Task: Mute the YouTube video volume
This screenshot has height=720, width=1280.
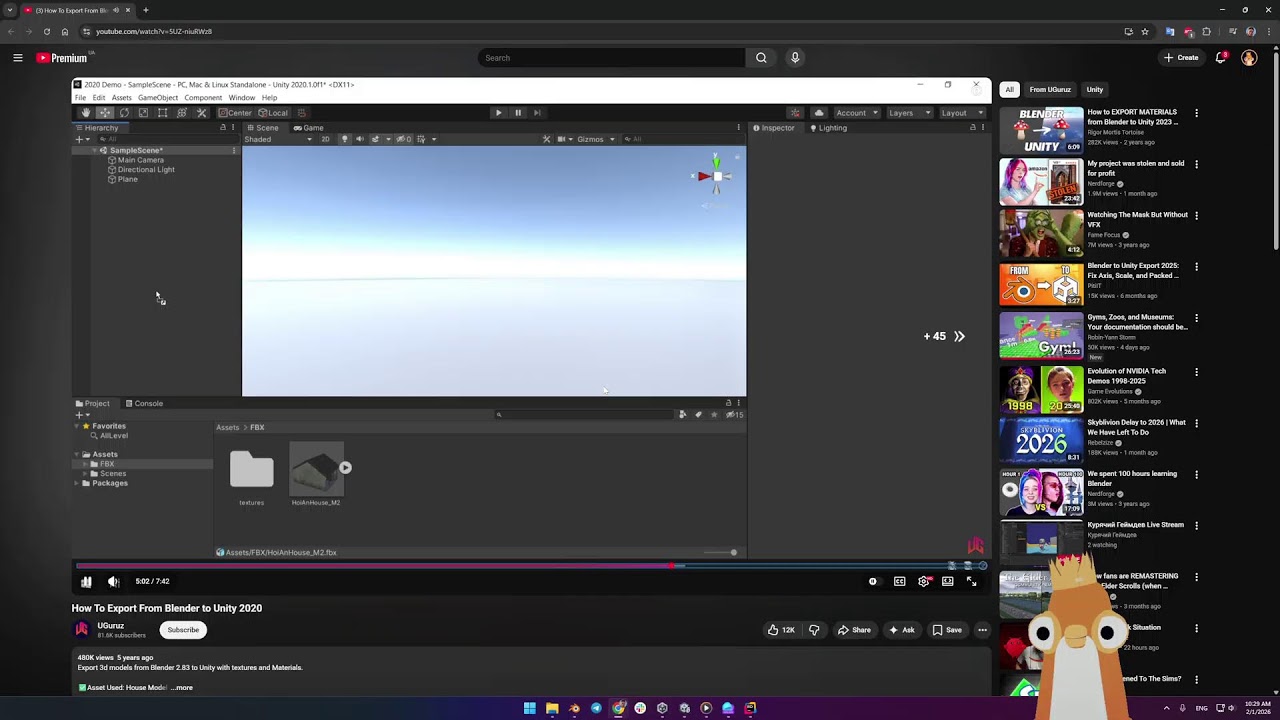Action: click(113, 581)
